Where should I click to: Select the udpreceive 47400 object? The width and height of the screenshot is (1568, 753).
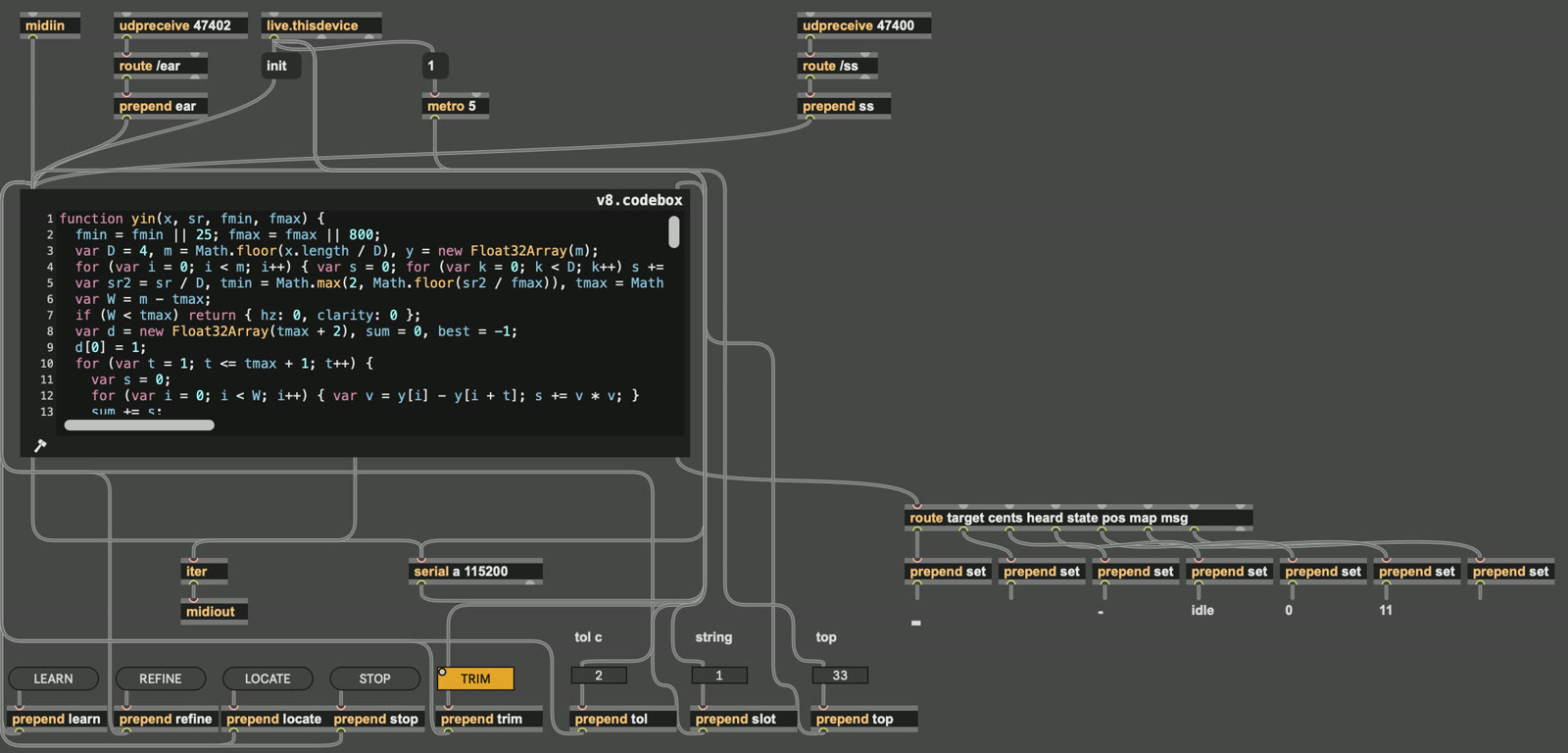click(x=864, y=25)
